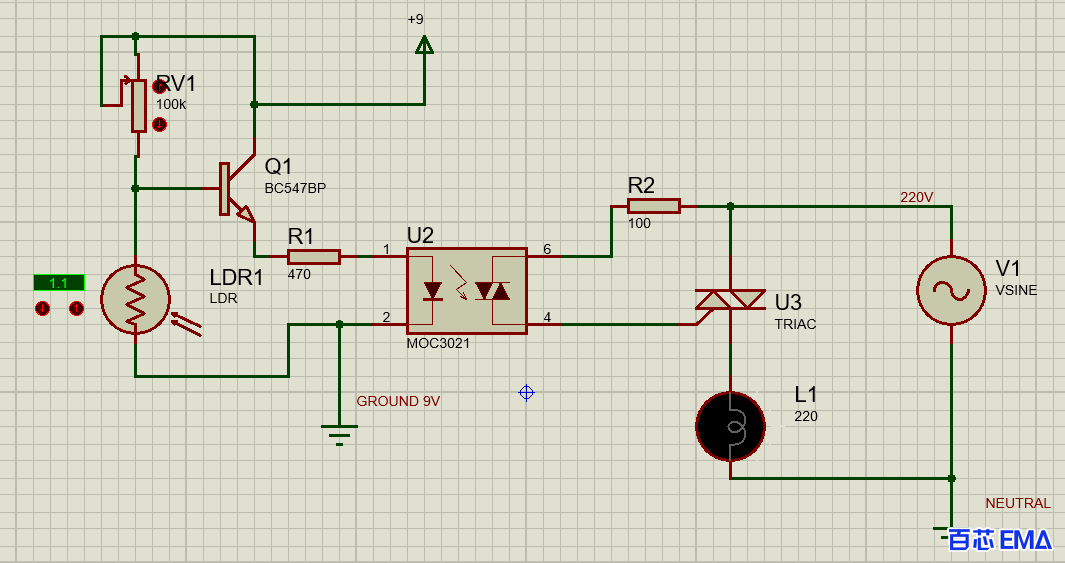Click the green 1.1 LDR value display
The width and height of the screenshot is (1065, 563).
coord(59,283)
